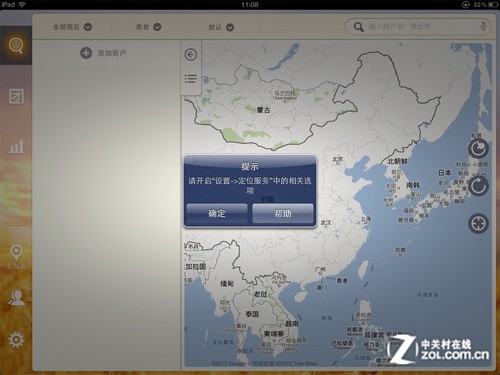Click the 帮助 help button

click(283, 213)
